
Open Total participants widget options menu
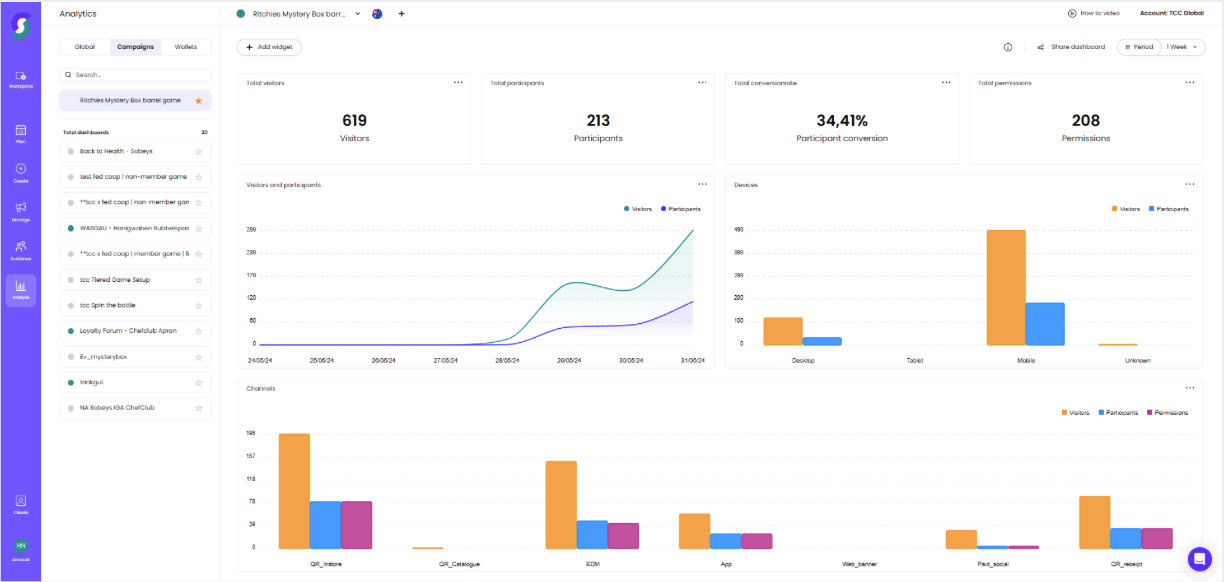point(702,82)
